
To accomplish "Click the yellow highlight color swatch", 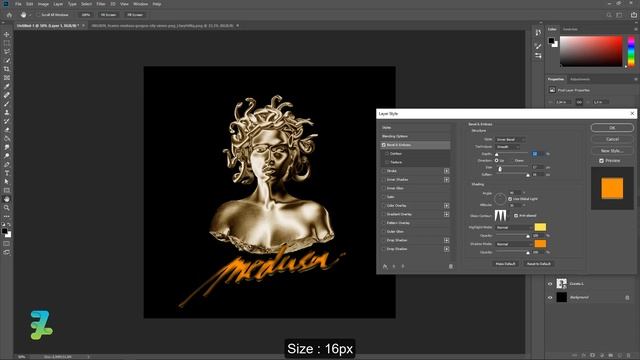I will click(540, 227).
